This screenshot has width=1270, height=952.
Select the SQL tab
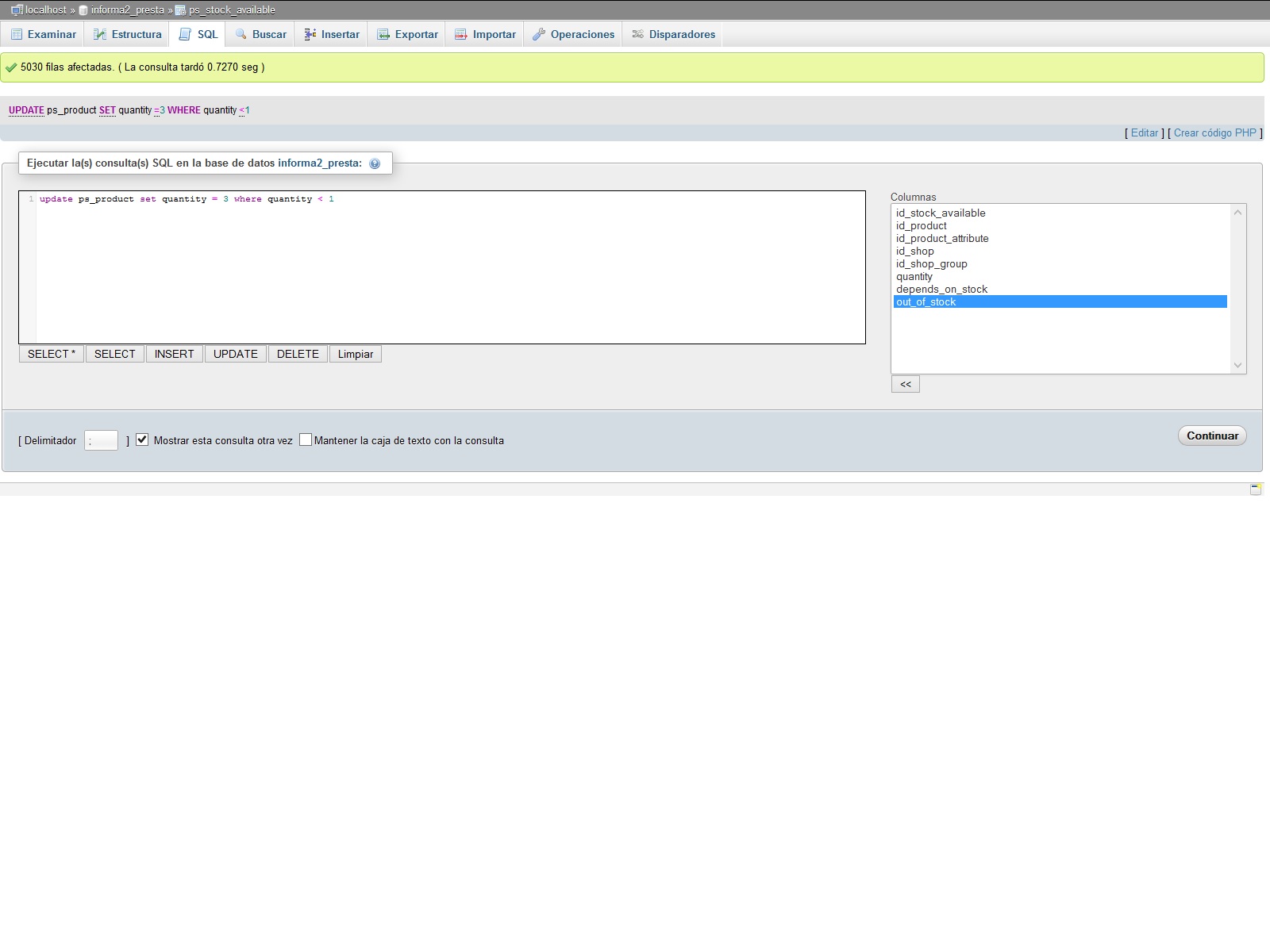coord(198,34)
